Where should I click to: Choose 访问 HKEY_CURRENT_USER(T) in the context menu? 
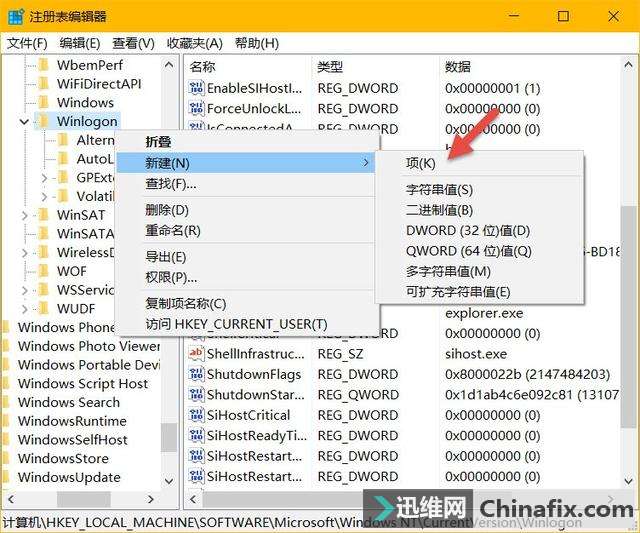(246, 324)
